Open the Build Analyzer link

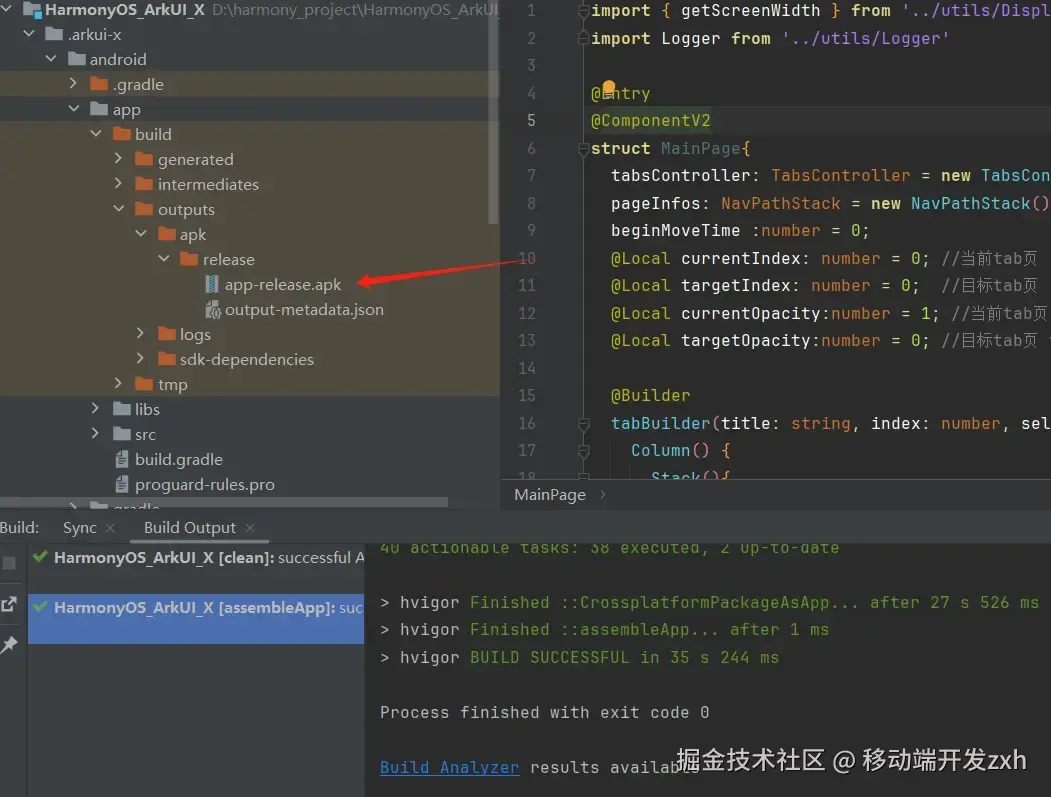coord(449,768)
